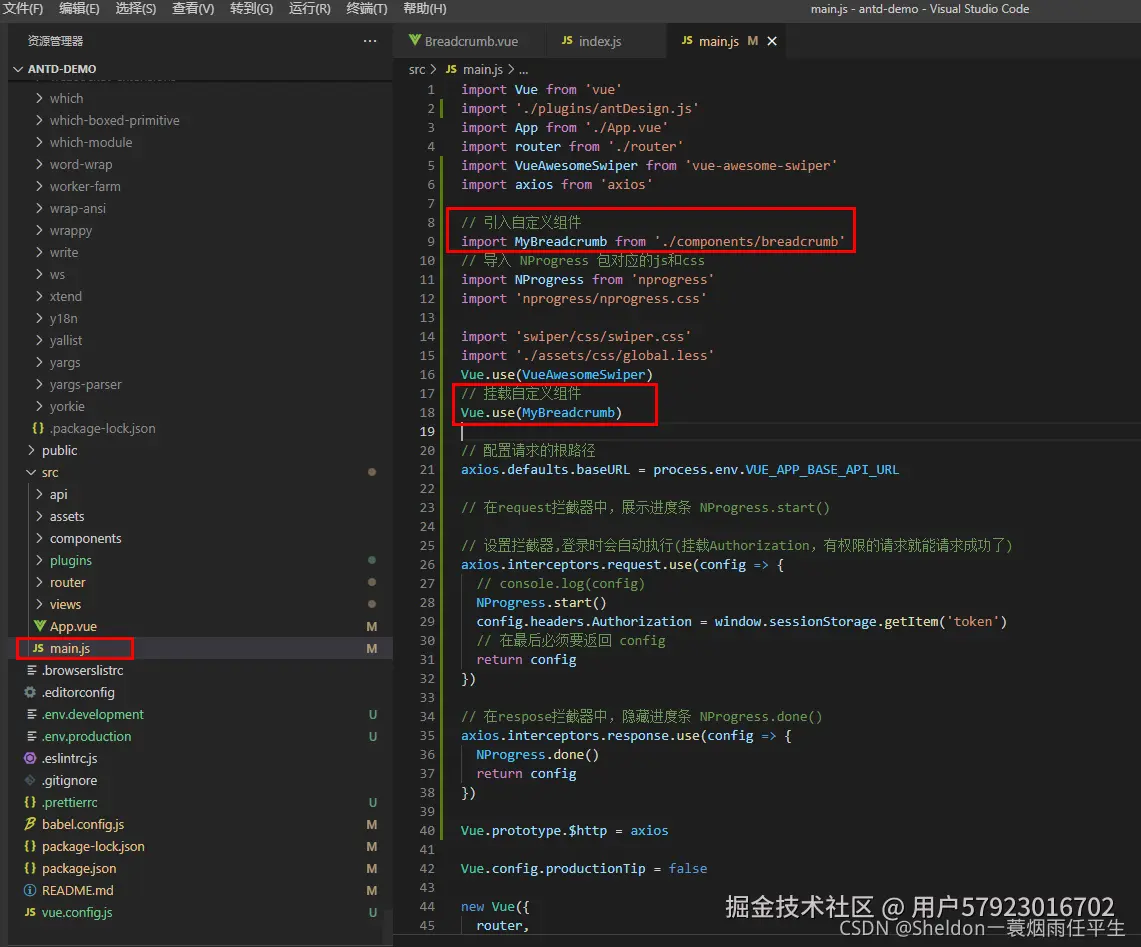Expand the plugins folder

click(39, 560)
